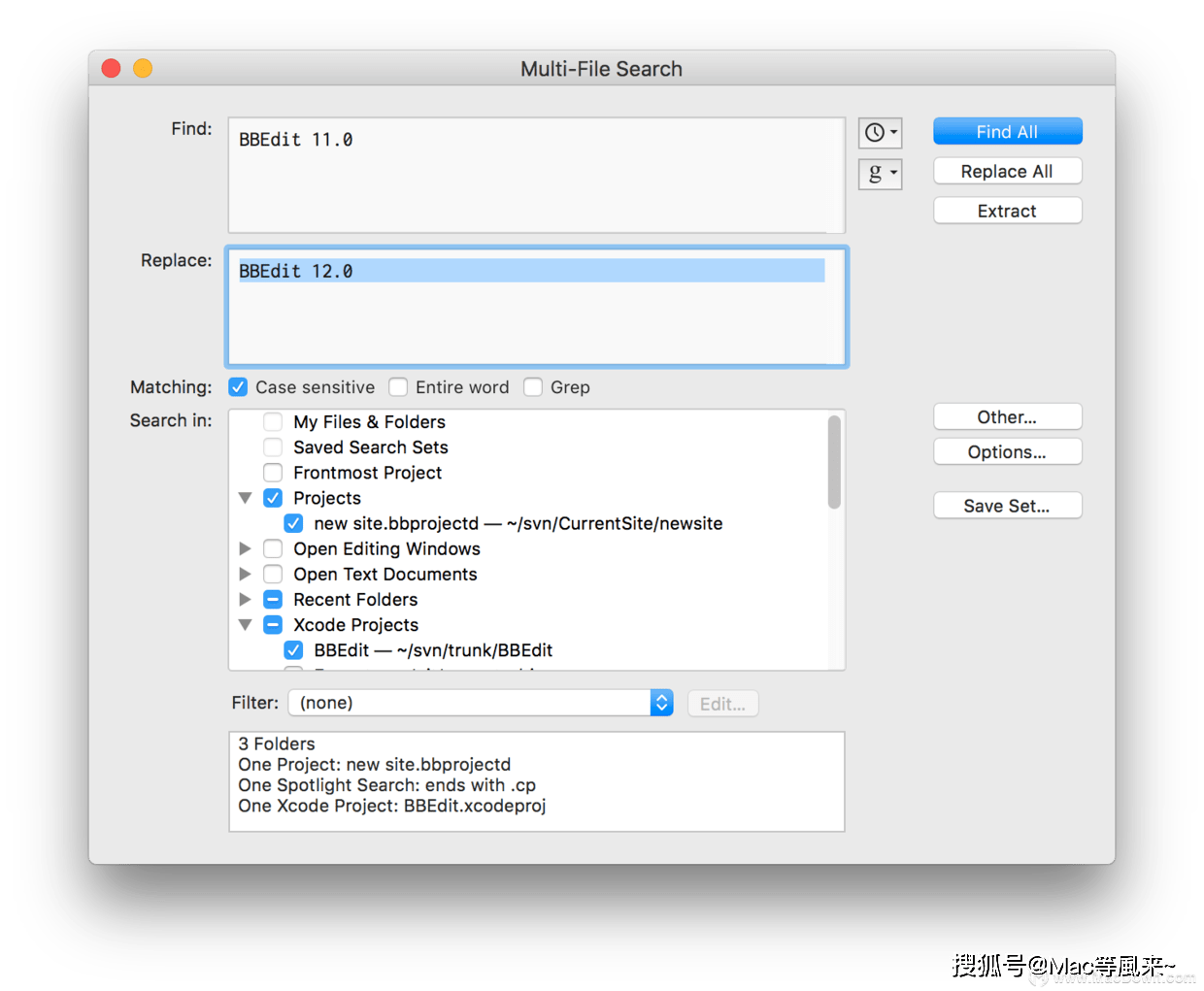The image size is (1204, 991).
Task: Collapse the Xcode Projects group
Action: click(246, 625)
